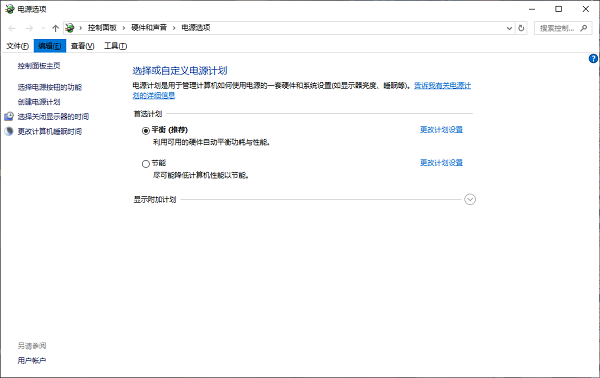Viewport: 600px width, 378px height.
Task: Click the back navigation arrow
Action: [x=12, y=28]
